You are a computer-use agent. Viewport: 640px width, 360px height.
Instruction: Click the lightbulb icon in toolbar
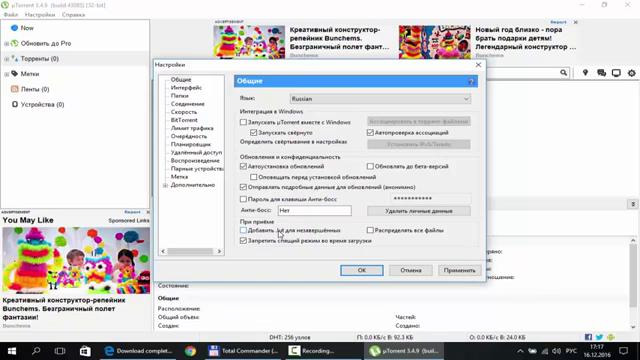[x=585, y=73]
